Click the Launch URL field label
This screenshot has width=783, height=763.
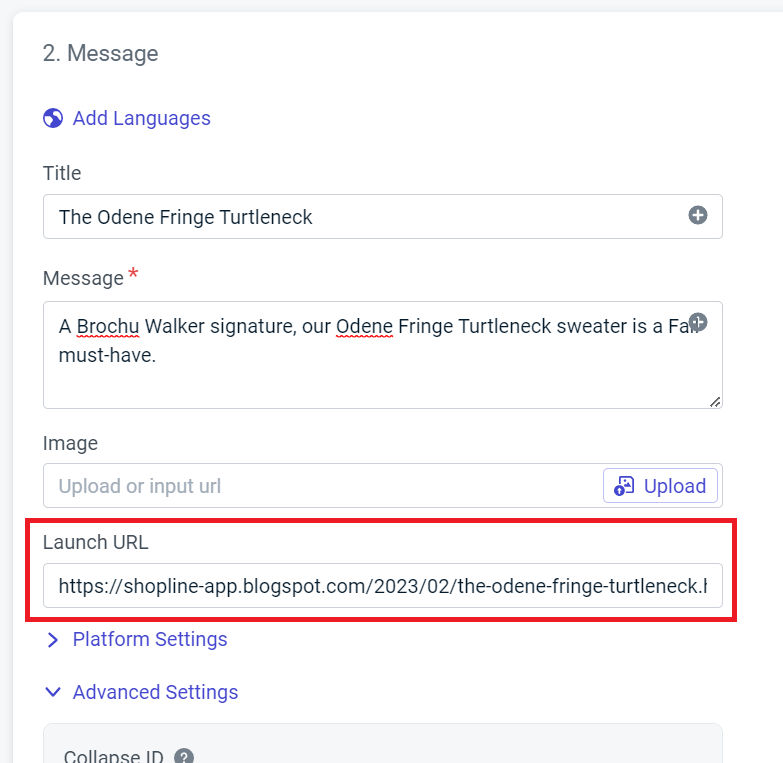[95, 542]
